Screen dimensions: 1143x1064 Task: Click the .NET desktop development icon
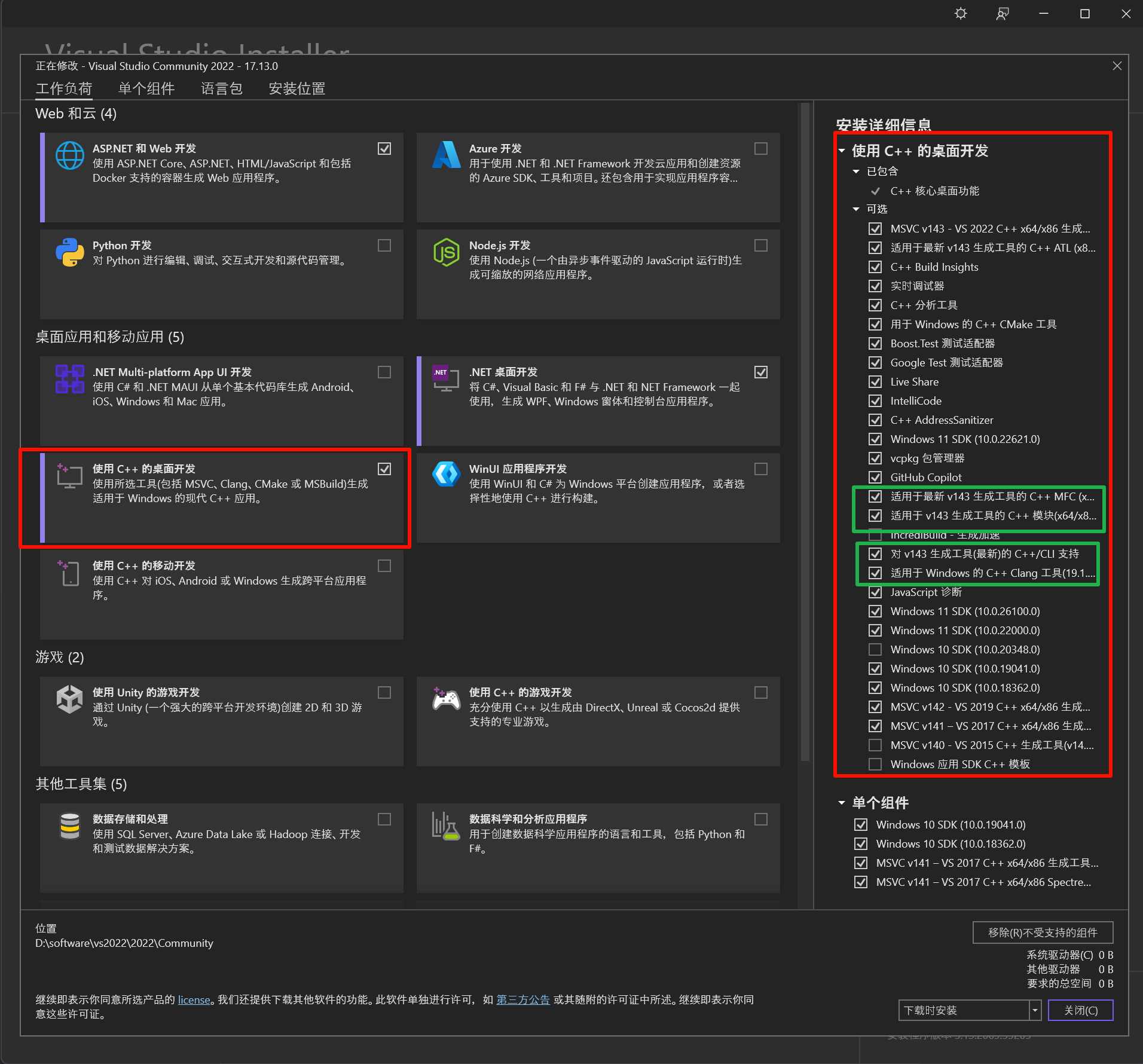coord(447,378)
